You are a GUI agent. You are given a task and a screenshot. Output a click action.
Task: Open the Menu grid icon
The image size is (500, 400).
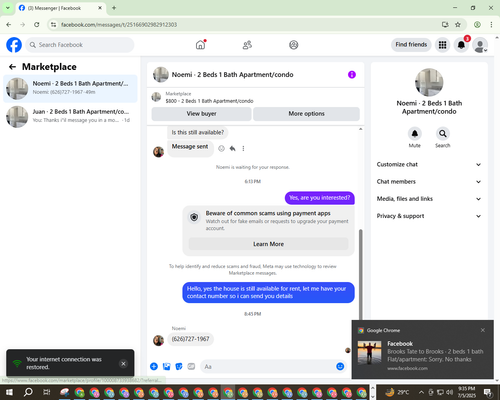coord(442,45)
